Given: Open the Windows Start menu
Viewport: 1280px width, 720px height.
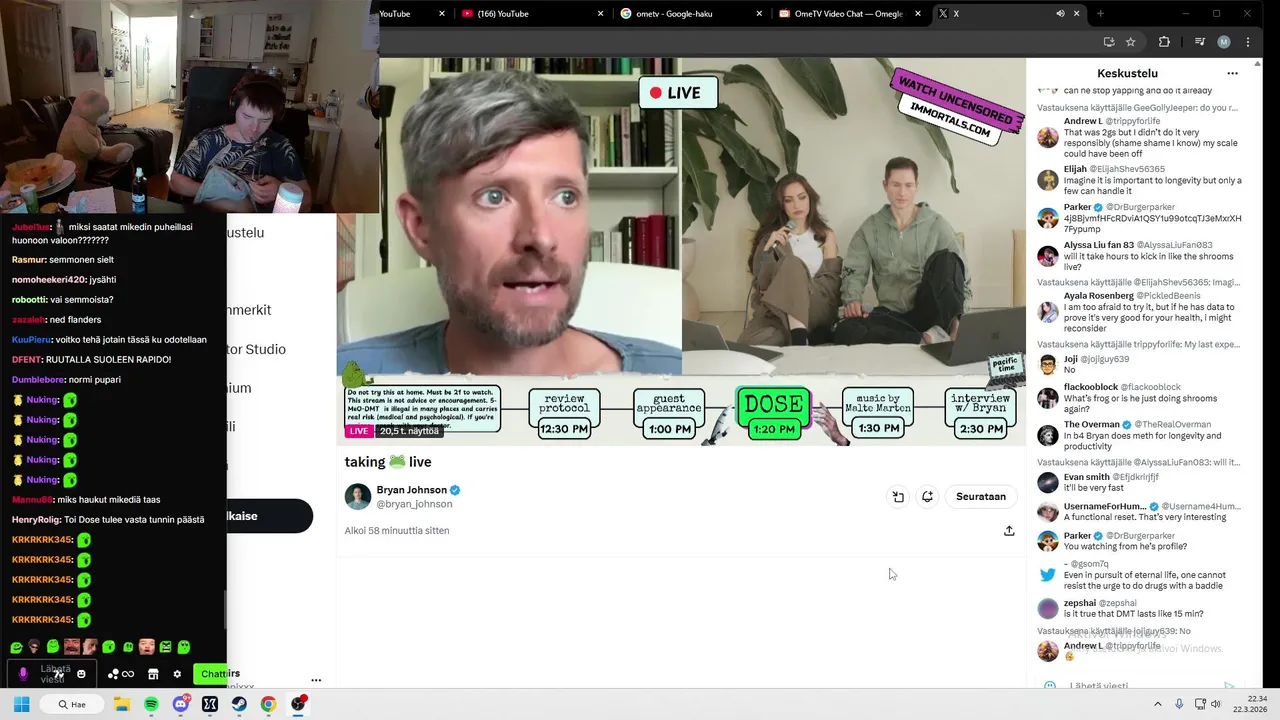Looking at the screenshot, I should (21, 704).
